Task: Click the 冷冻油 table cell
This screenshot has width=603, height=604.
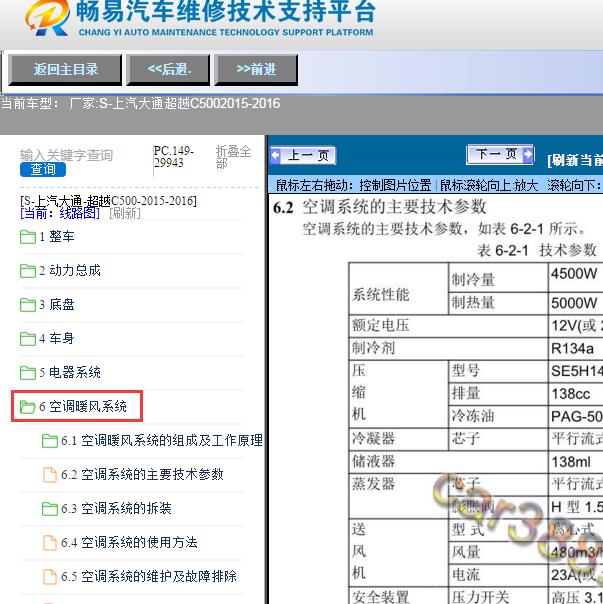Action: point(498,416)
